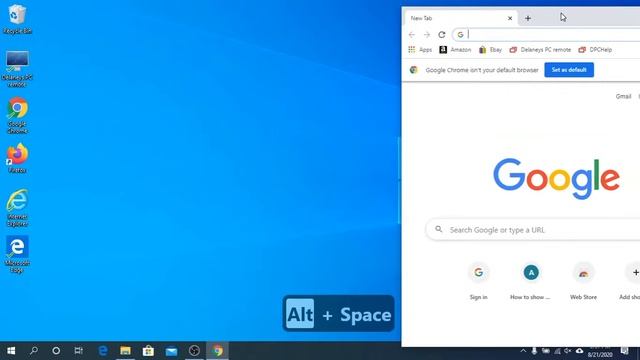
Task: Open the Windows Start menu
Action: coord(11,351)
